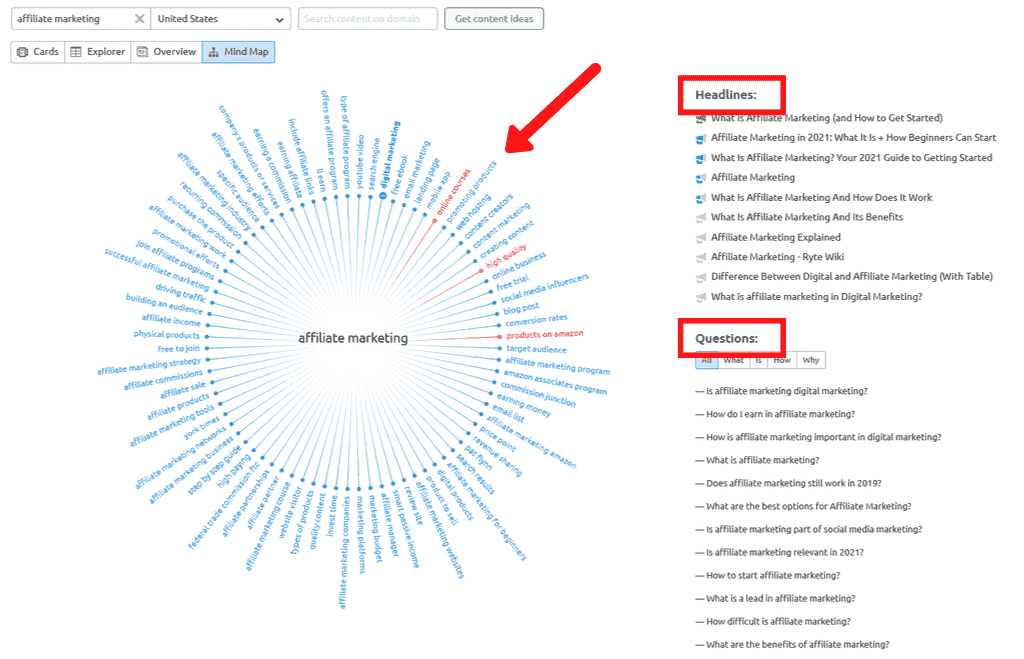Select the red 'products on amazon' mind map node

(x=545, y=334)
